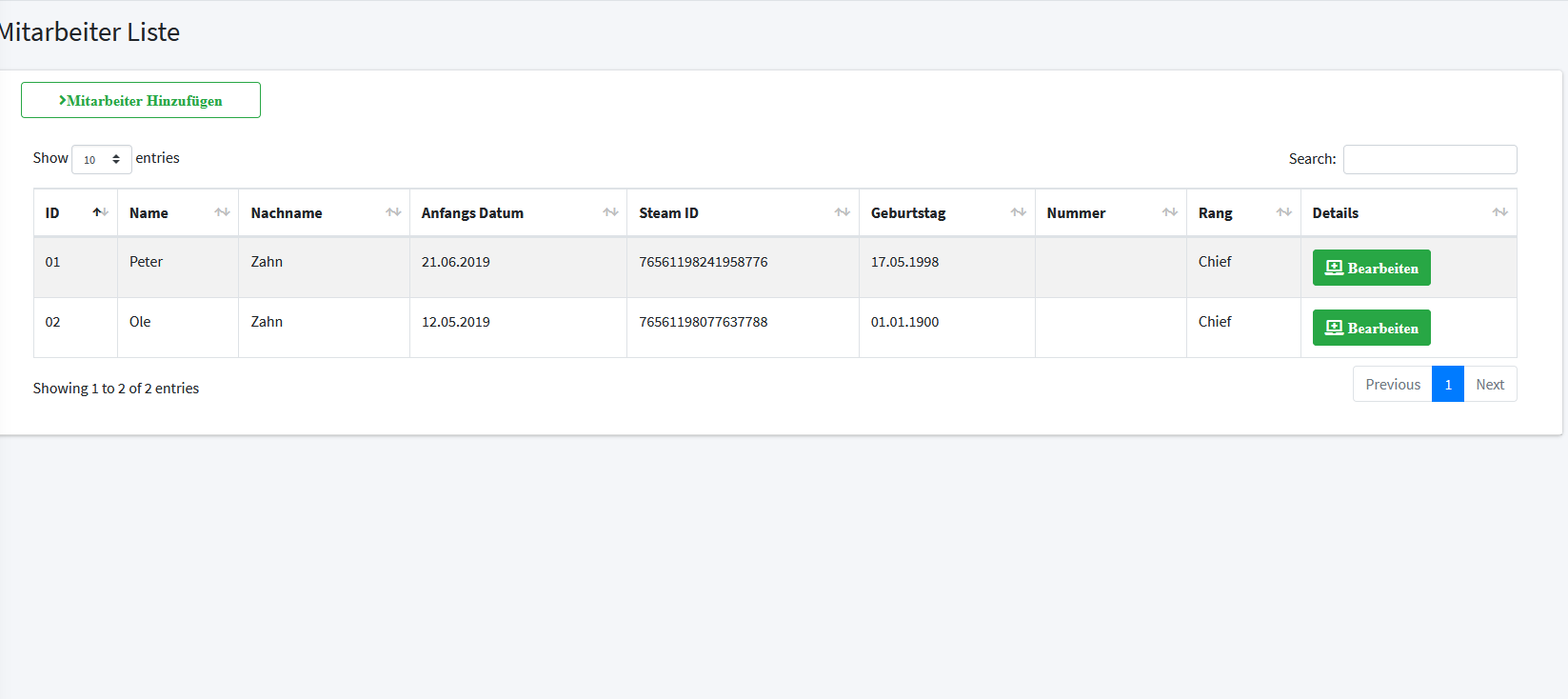Sort table by Name column arrows

click(x=222, y=212)
